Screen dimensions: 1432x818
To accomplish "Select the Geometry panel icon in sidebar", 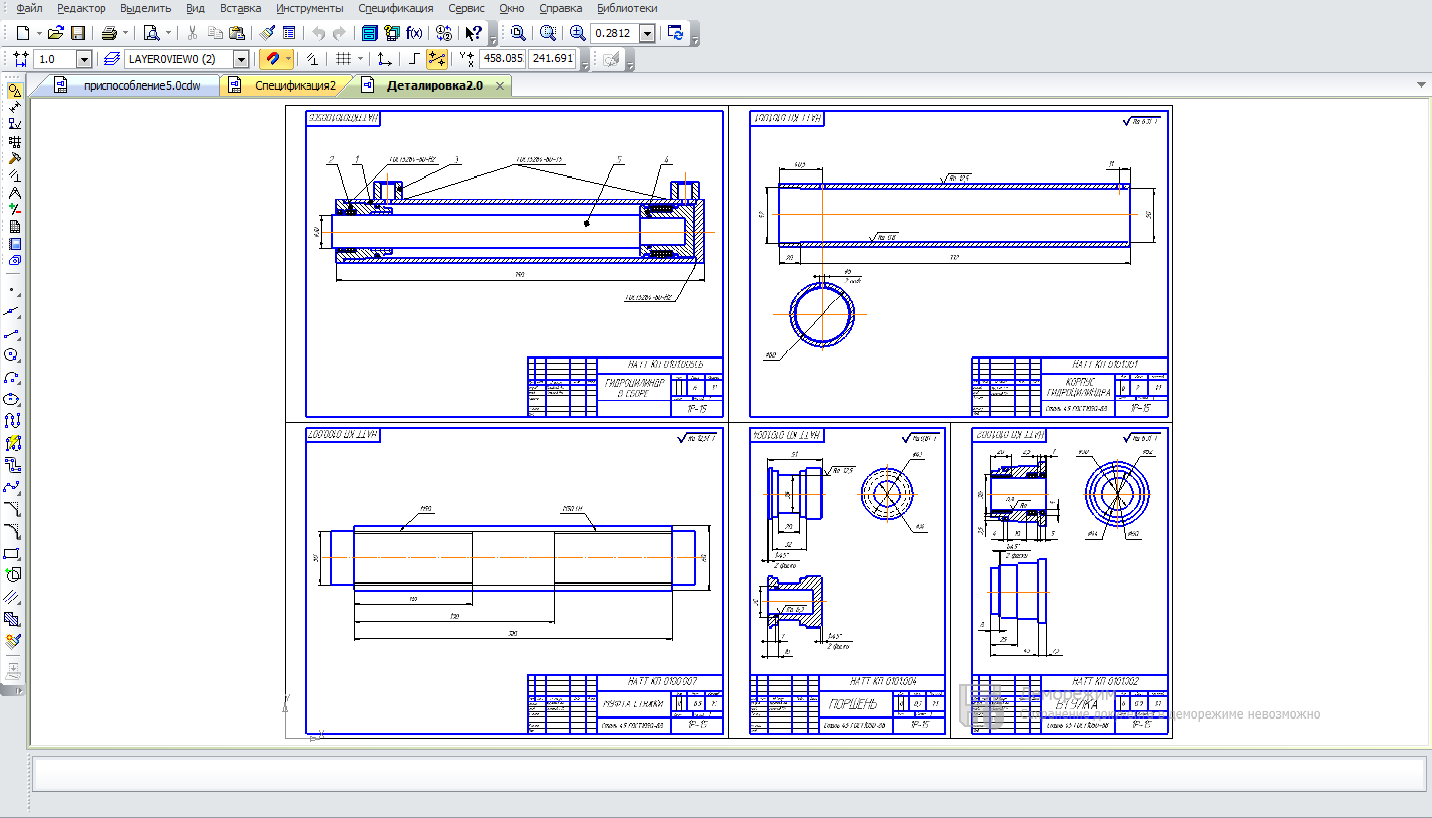I will click(14, 91).
